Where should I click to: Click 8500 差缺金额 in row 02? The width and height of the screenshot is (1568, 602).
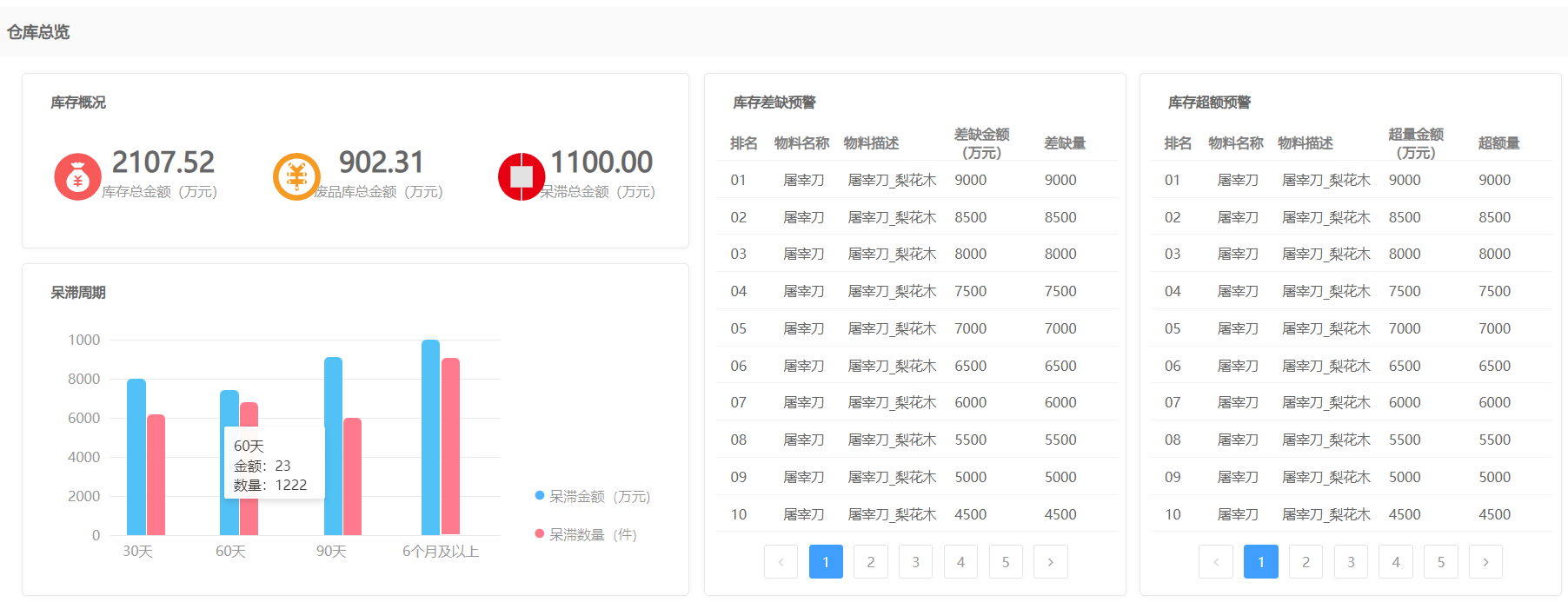(970, 217)
